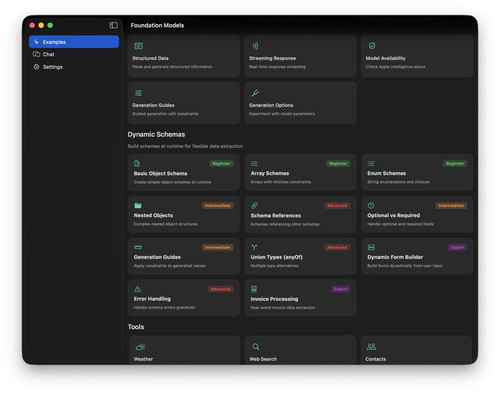Click the top Generation Guides card icon
The image size is (500, 394).
pyautogui.click(x=138, y=93)
